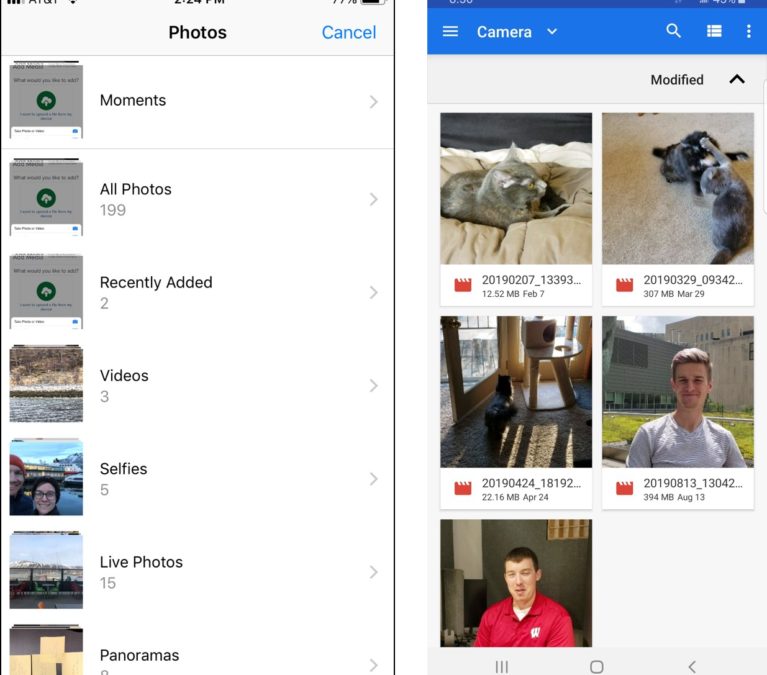Image resolution: width=767 pixels, height=675 pixels.
Task: Tap the Selfies album thumbnail
Action: point(46,477)
